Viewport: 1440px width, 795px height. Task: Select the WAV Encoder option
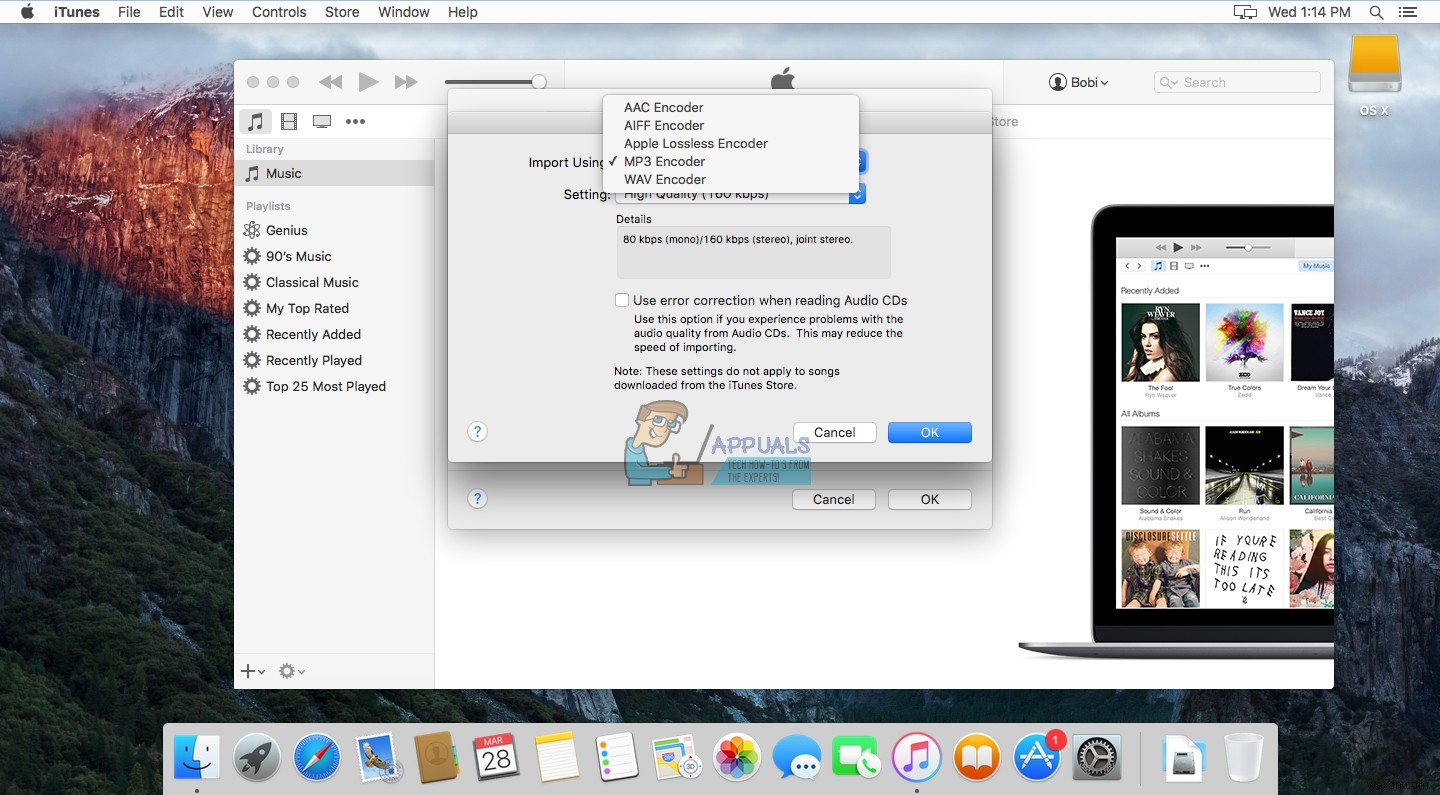coord(664,179)
